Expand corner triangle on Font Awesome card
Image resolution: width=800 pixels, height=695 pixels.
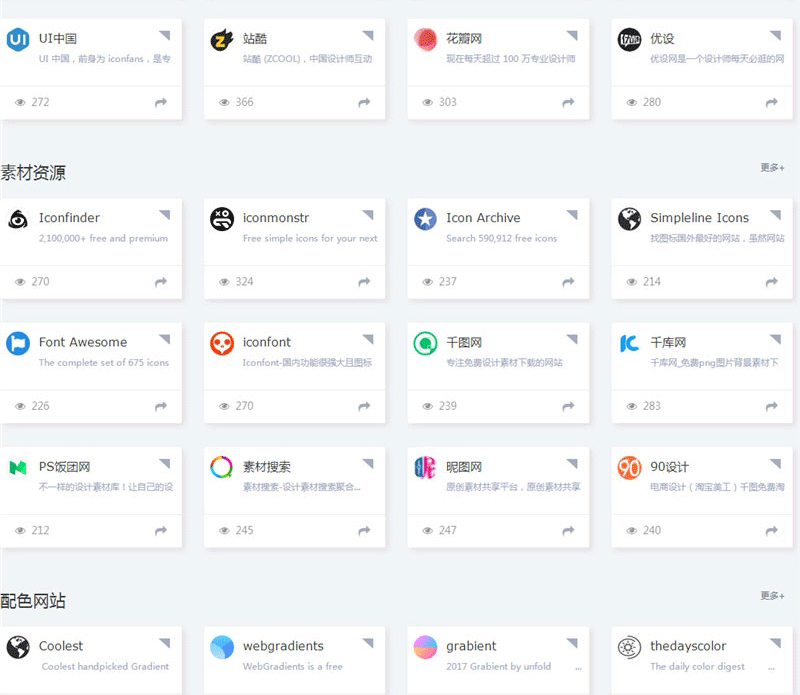coord(165,339)
